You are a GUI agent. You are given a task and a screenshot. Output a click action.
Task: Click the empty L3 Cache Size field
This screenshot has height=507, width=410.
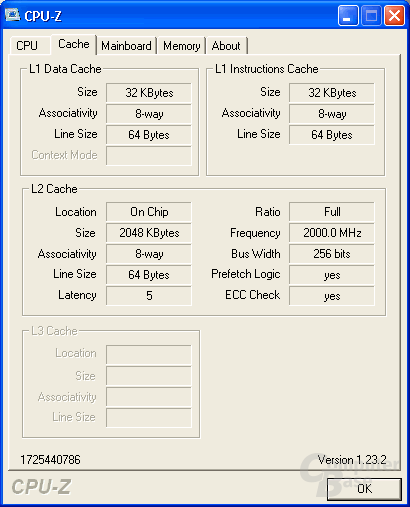[149, 376]
